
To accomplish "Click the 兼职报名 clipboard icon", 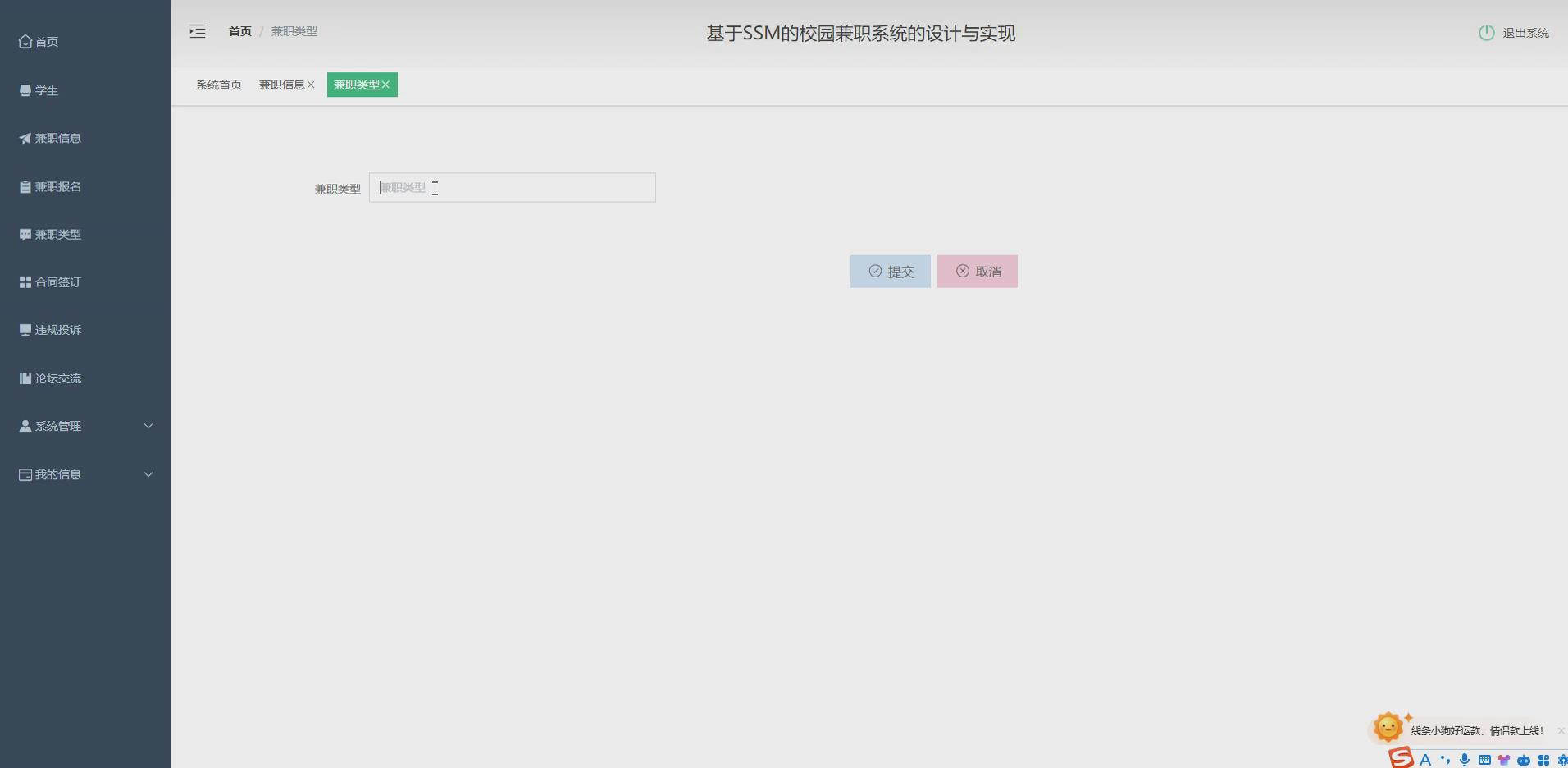I will (24, 186).
